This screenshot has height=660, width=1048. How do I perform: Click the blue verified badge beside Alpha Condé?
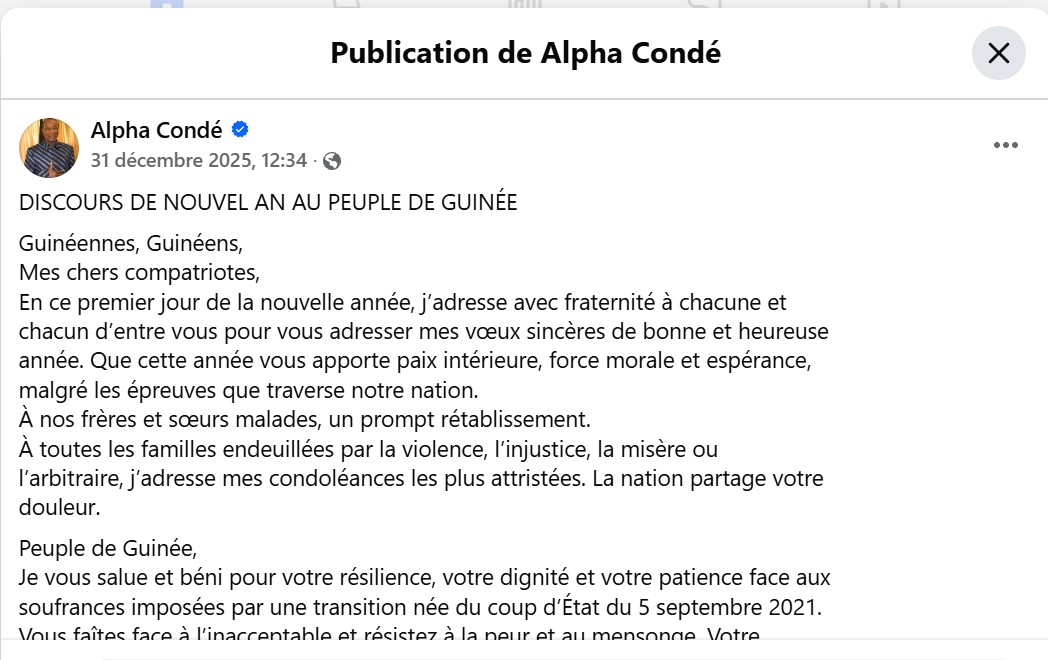coord(240,129)
